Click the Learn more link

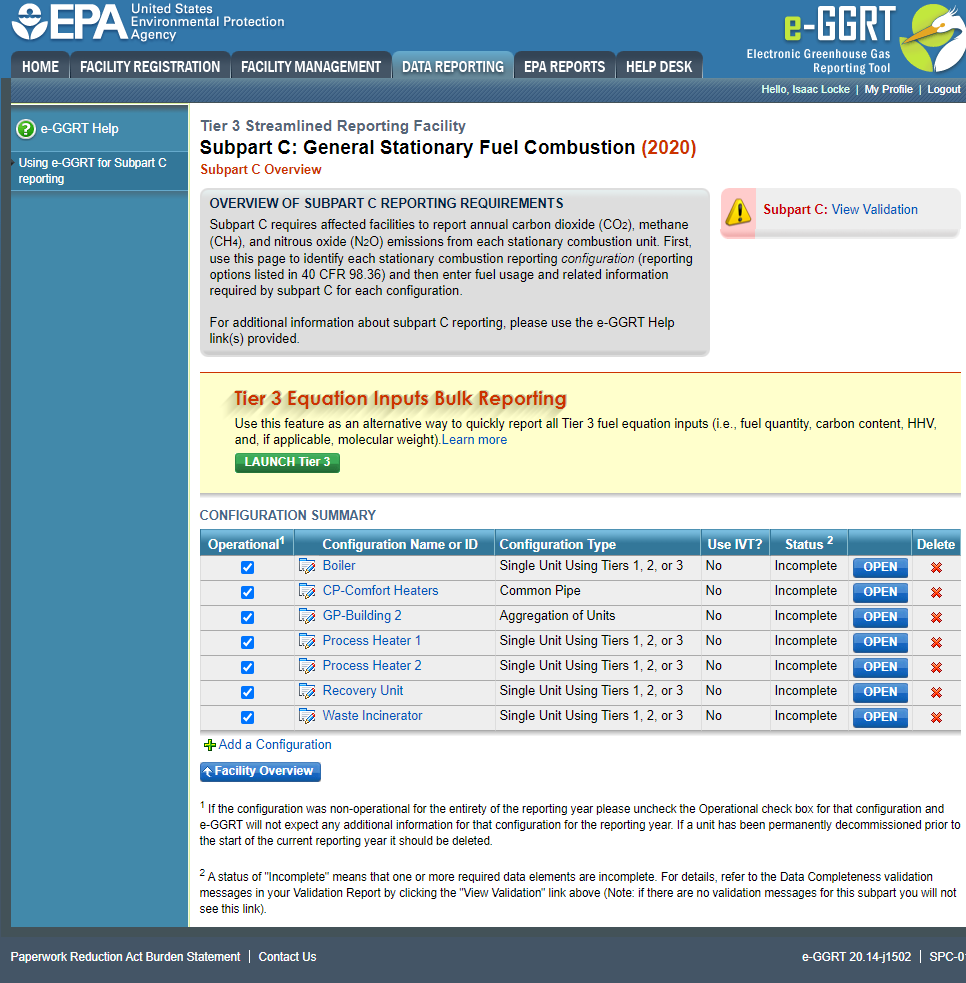point(475,440)
